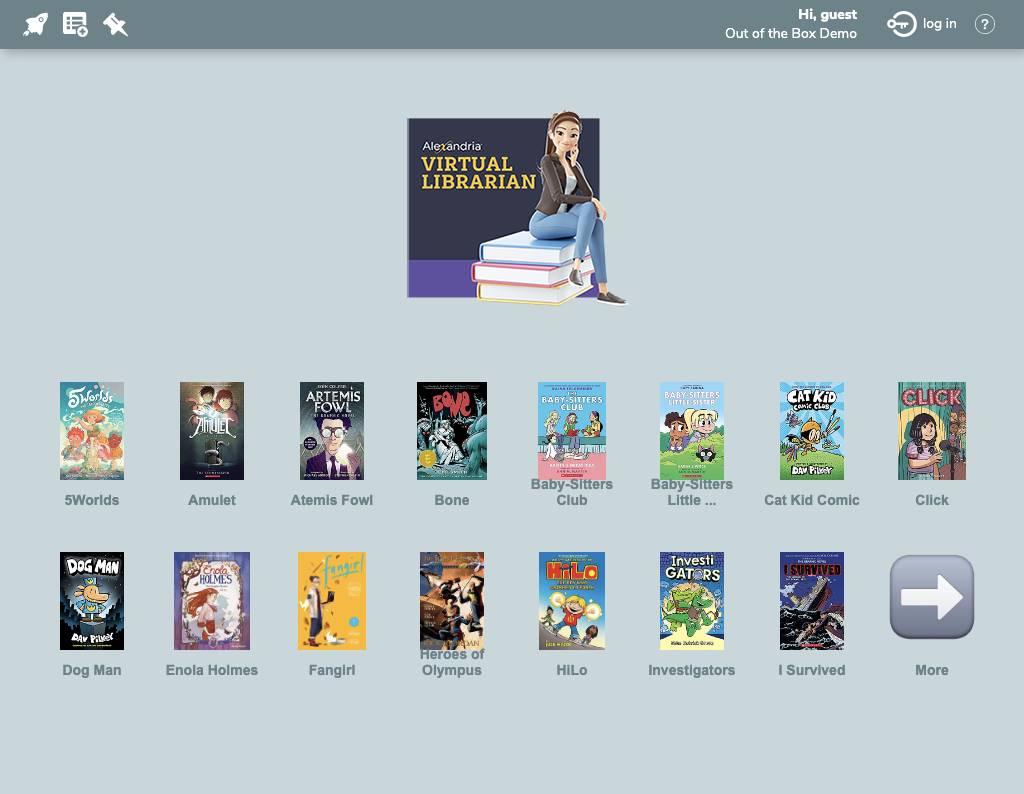
Task: Open the I Survived book cover
Action: pyautogui.click(x=812, y=601)
